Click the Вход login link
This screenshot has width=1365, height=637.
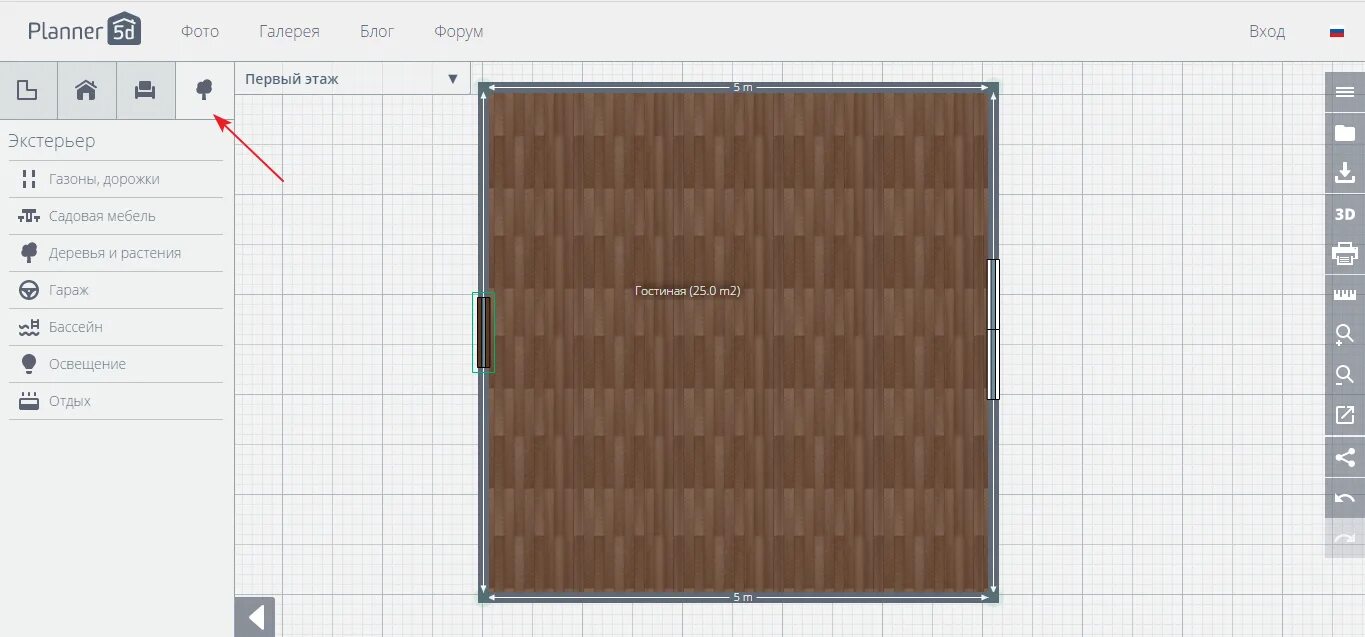(x=1267, y=31)
